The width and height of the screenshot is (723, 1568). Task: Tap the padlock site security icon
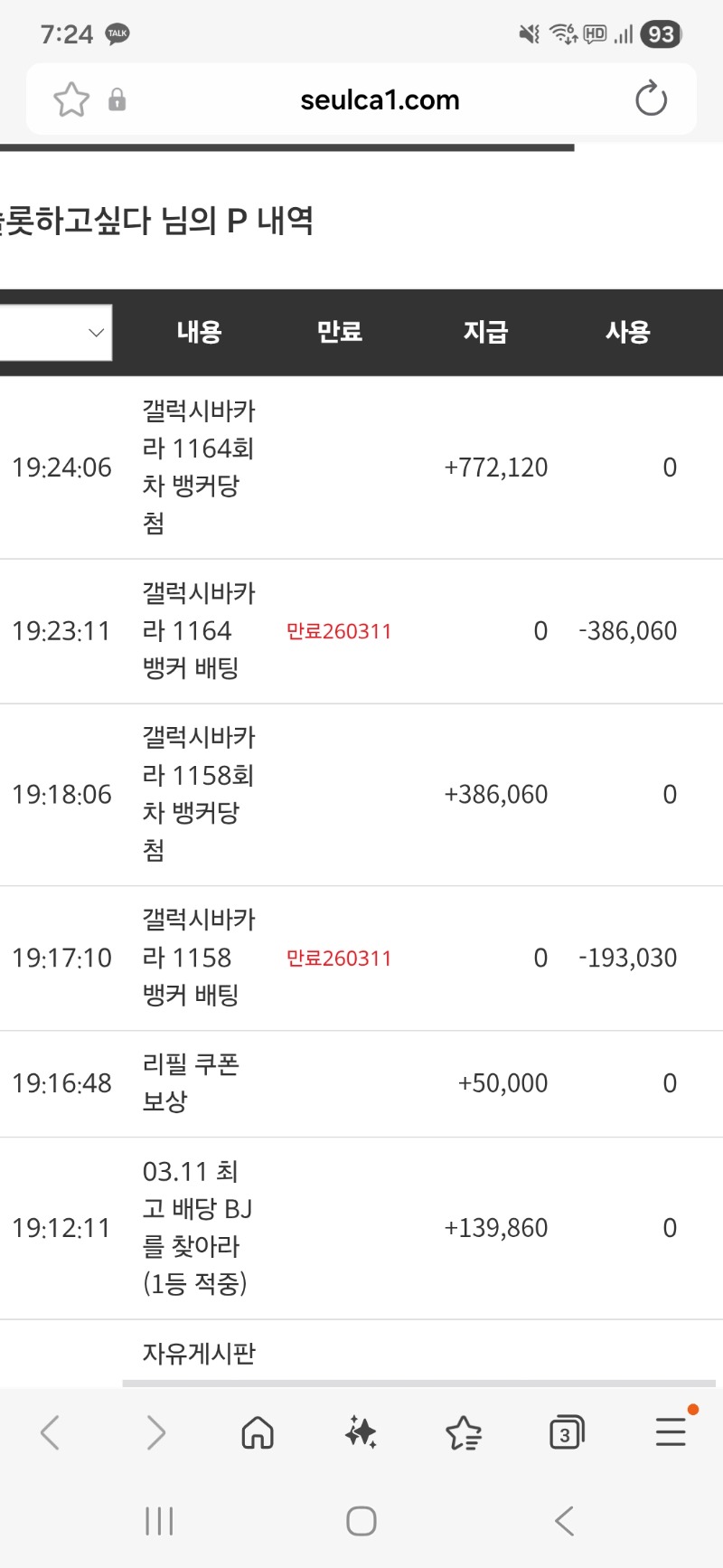(117, 99)
